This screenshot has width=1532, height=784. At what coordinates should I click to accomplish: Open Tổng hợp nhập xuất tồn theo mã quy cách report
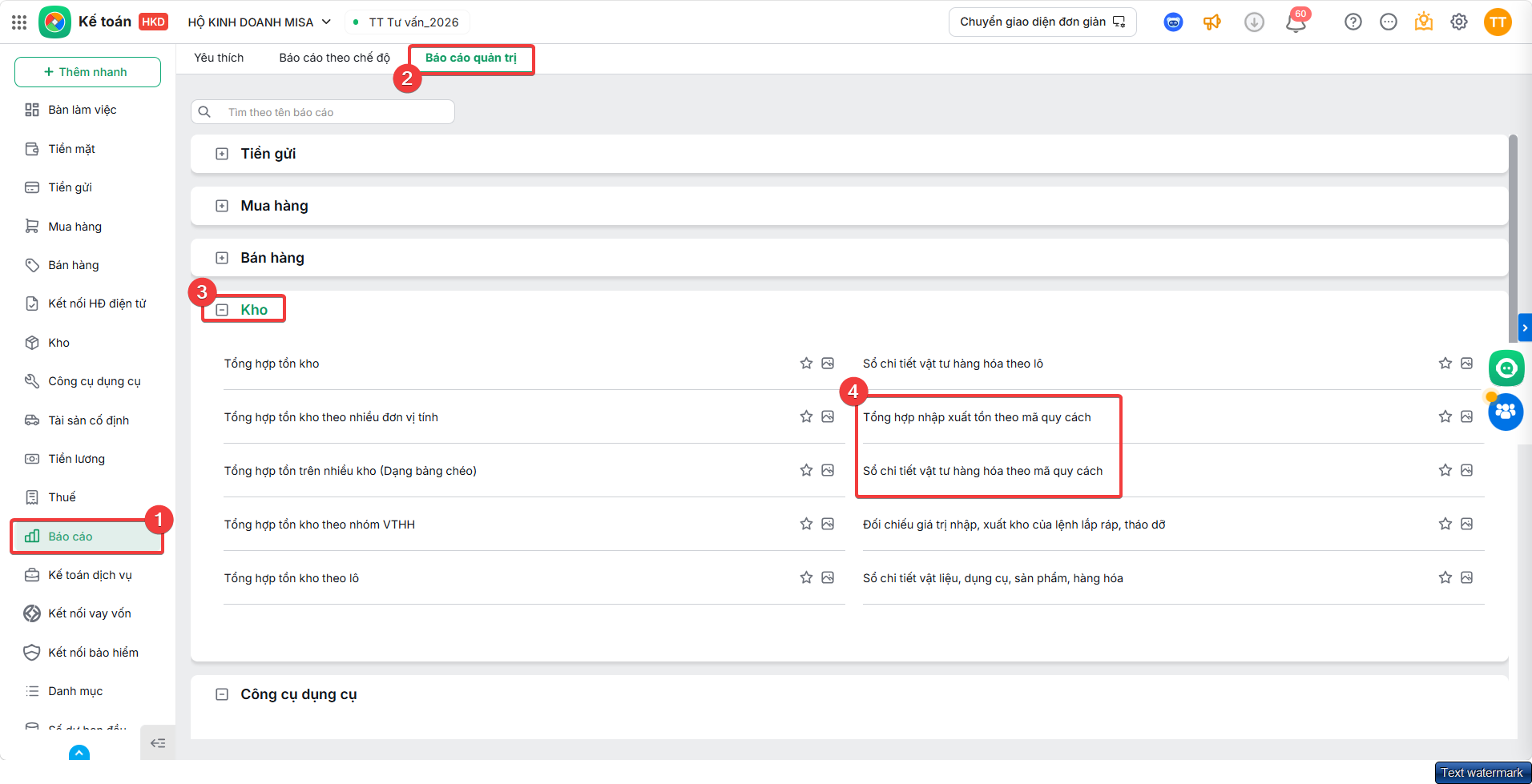coord(977,417)
